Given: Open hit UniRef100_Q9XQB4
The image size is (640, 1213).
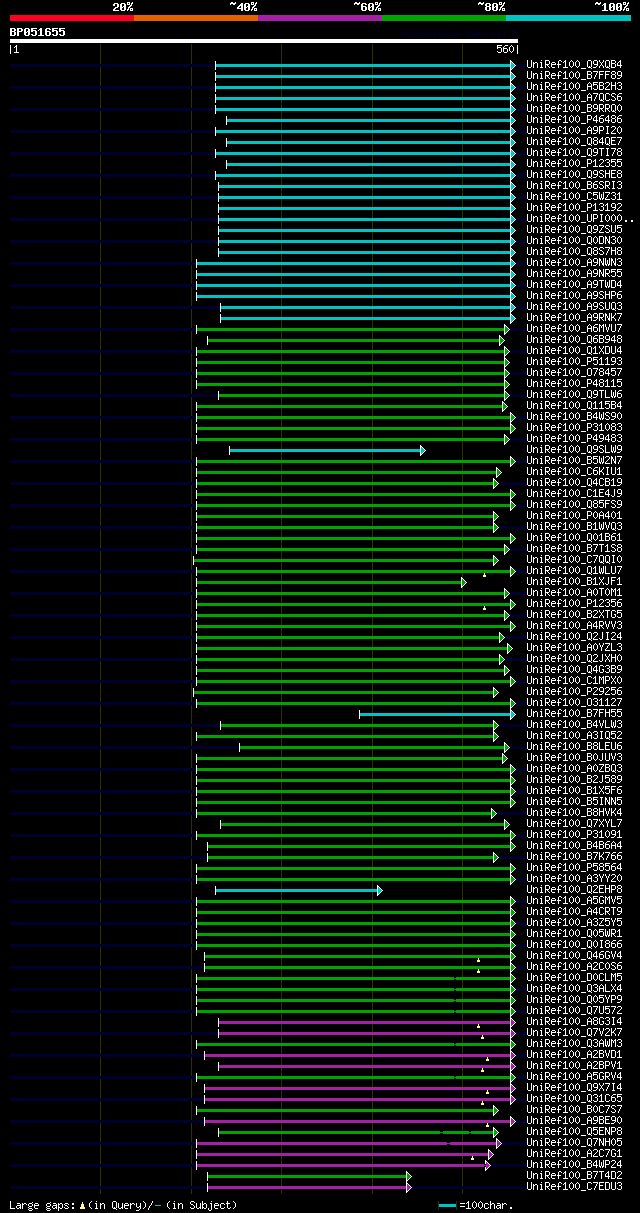Looking at the screenshot, I should click(574, 65).
